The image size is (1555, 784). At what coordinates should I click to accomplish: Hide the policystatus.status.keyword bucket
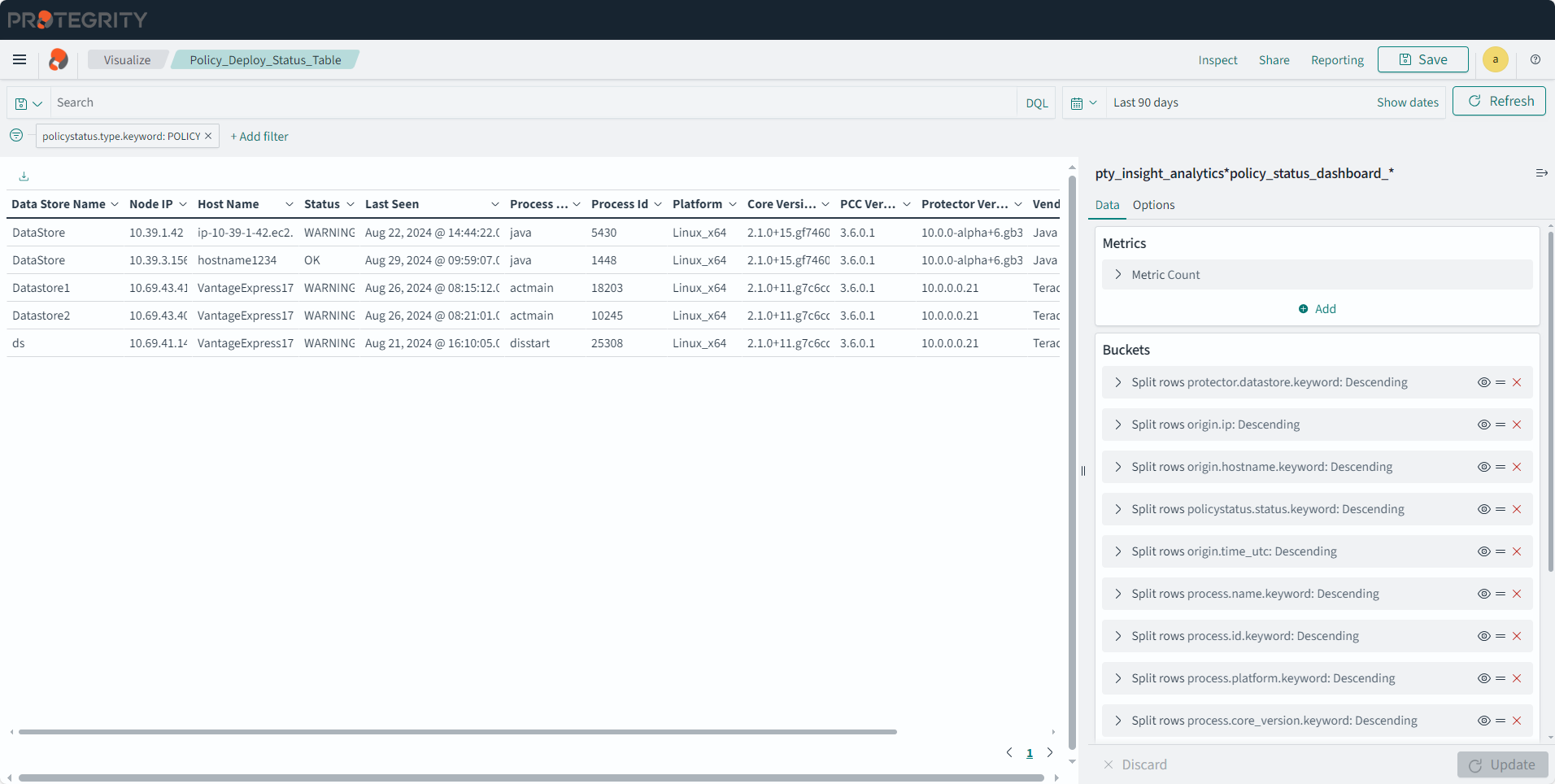(x=1483, y=509)
